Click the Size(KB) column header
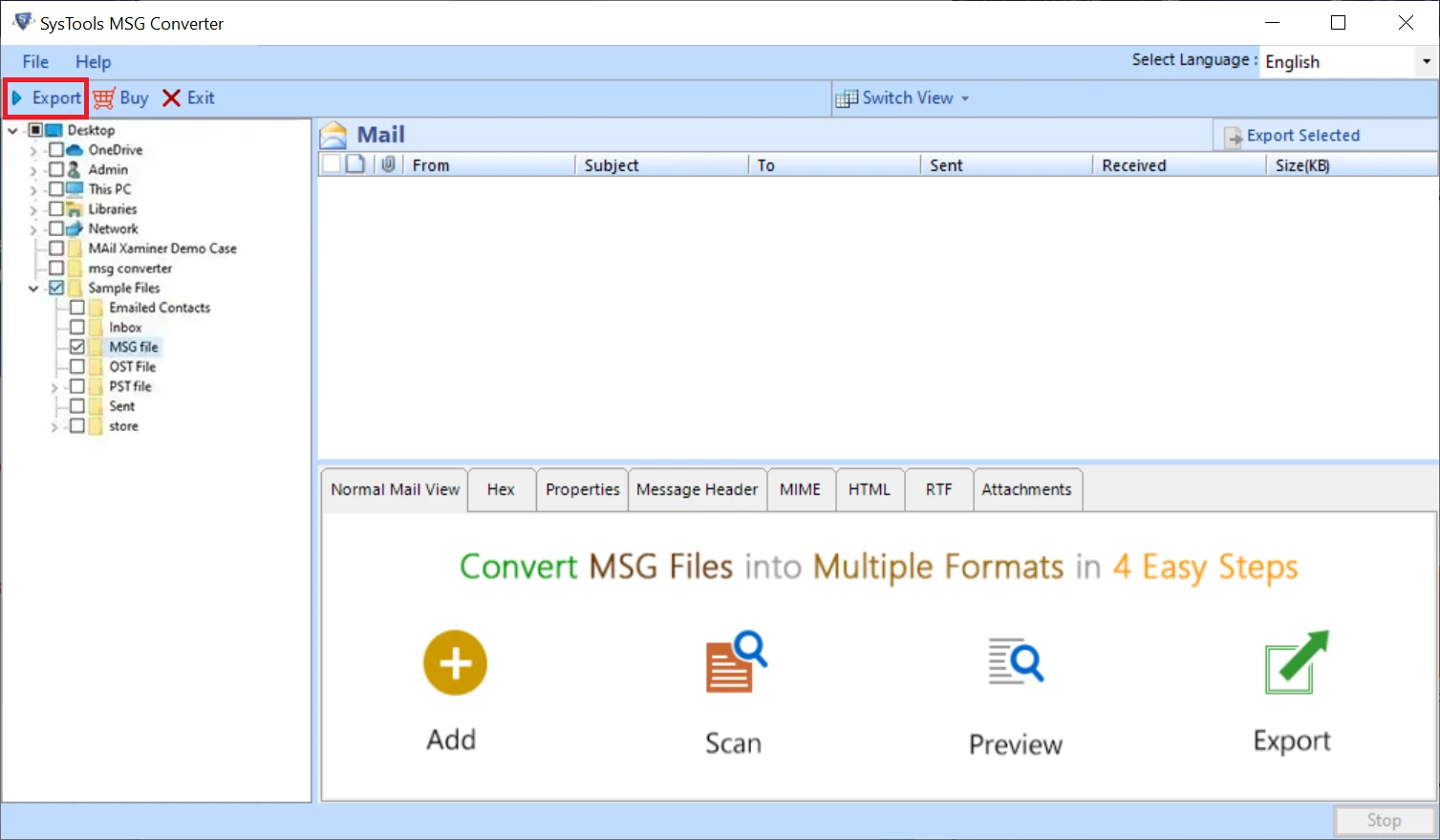 pos(1352,165)
